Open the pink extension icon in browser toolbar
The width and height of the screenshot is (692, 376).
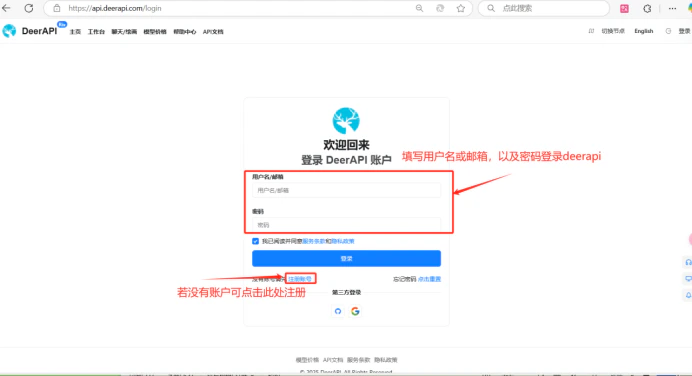pos(624,8)
